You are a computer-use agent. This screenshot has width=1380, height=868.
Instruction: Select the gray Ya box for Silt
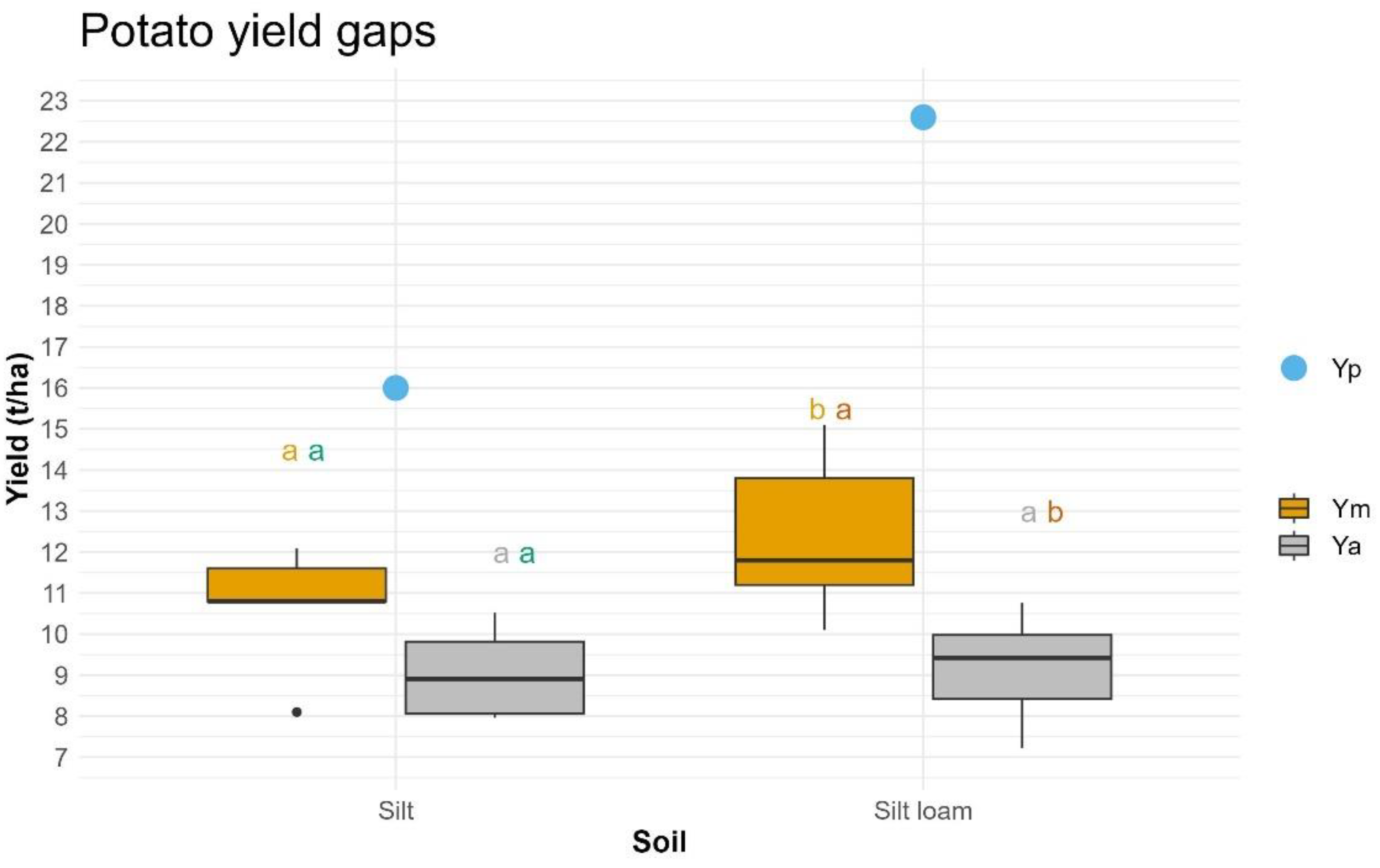pyautogui.click(x=495, y=677)
